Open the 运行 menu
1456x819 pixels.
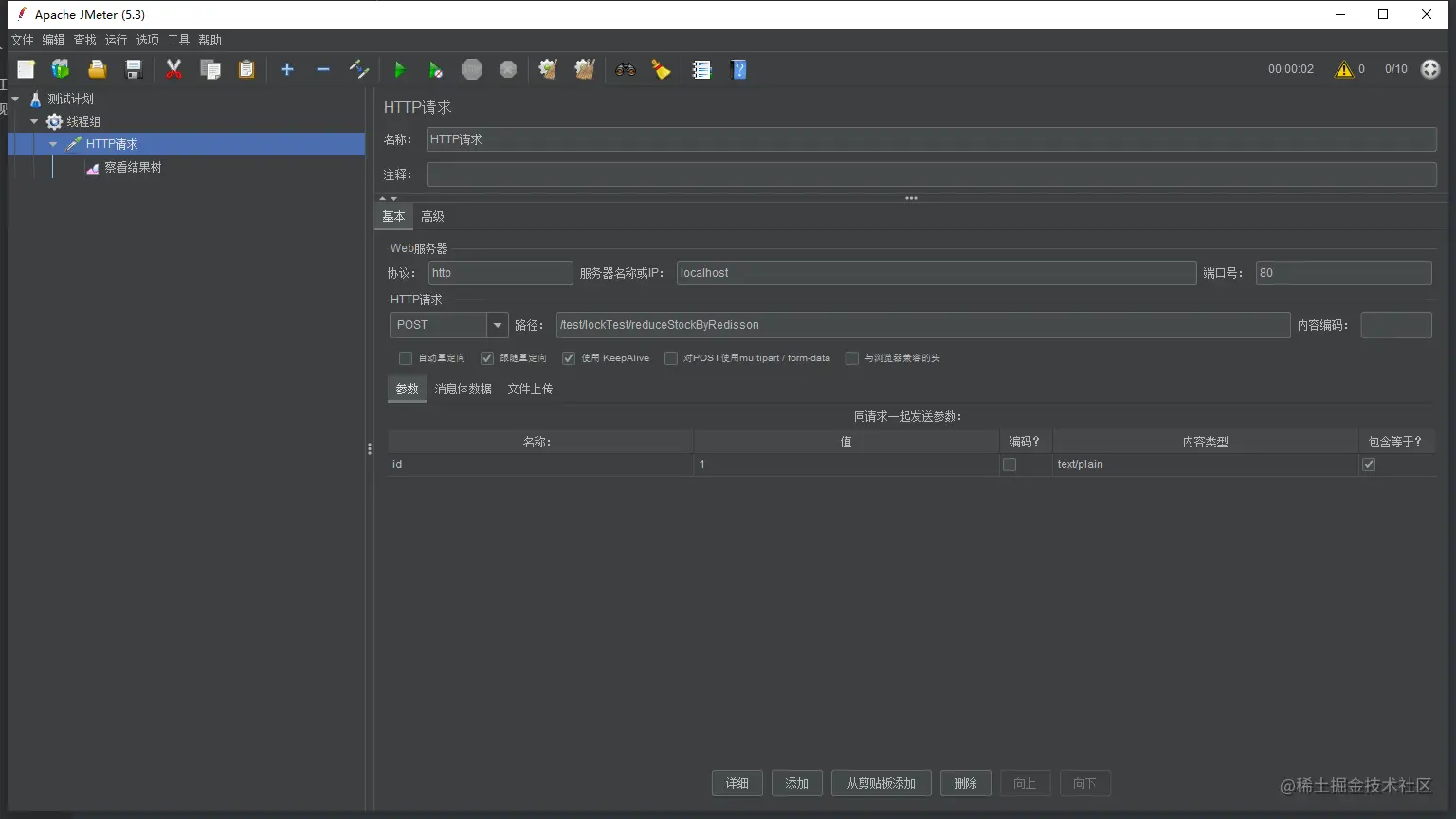[116, 40]
